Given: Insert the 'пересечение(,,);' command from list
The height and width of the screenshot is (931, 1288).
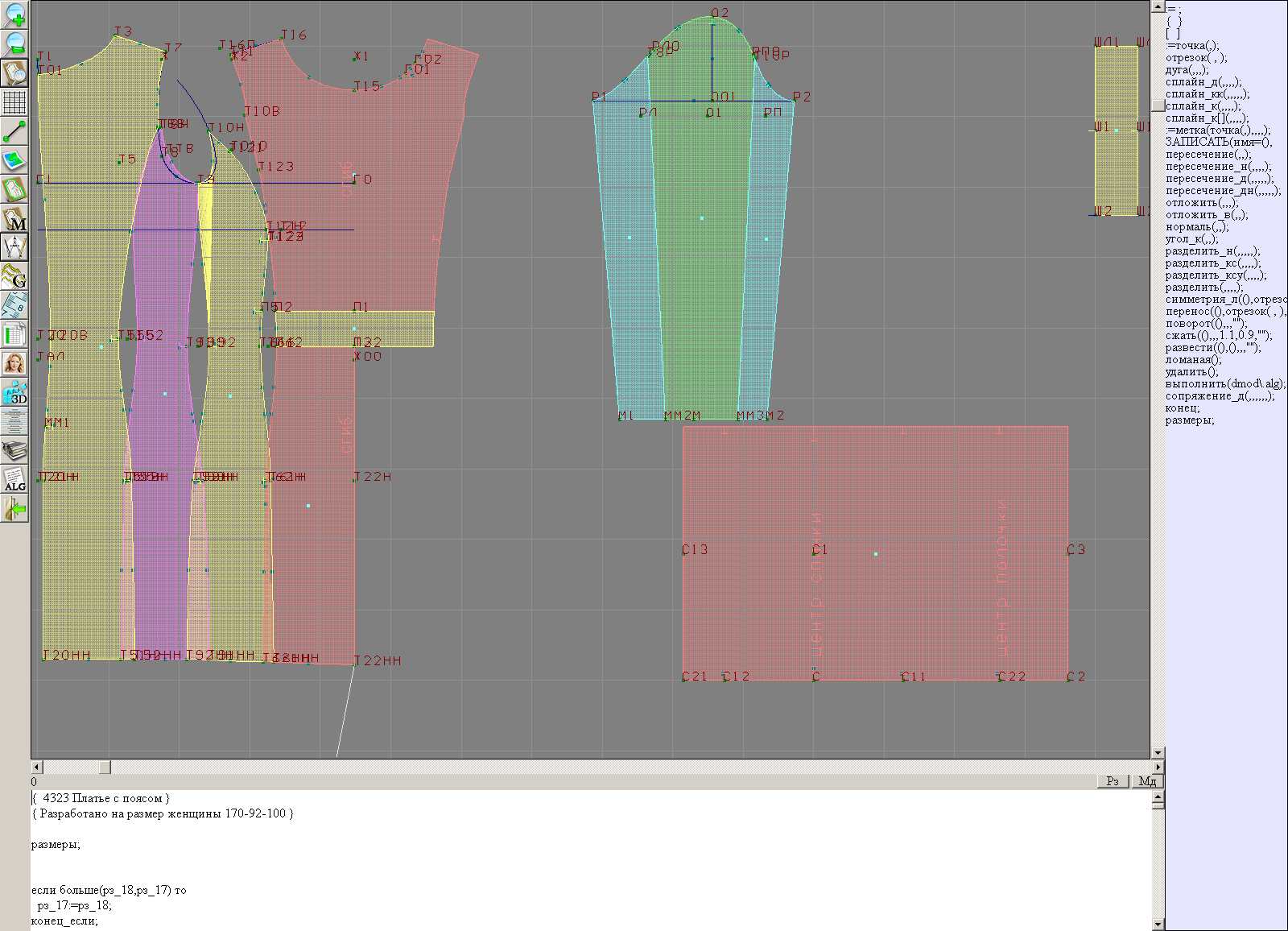Looking at the screenshot, I should tap(1208, 155).
